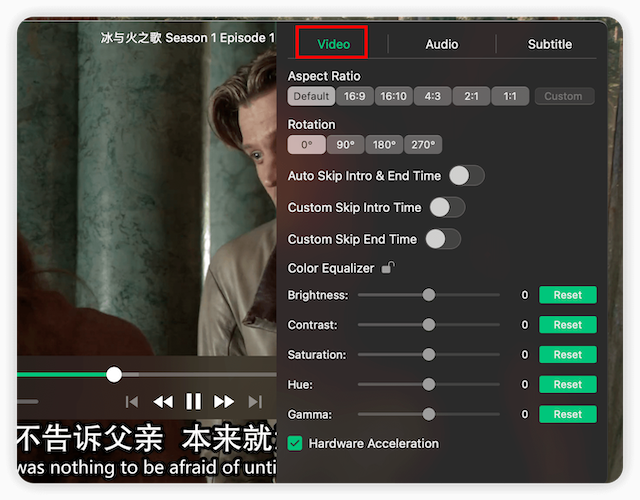
Task: Skip to the previous episode
Action: pos(132,401)
